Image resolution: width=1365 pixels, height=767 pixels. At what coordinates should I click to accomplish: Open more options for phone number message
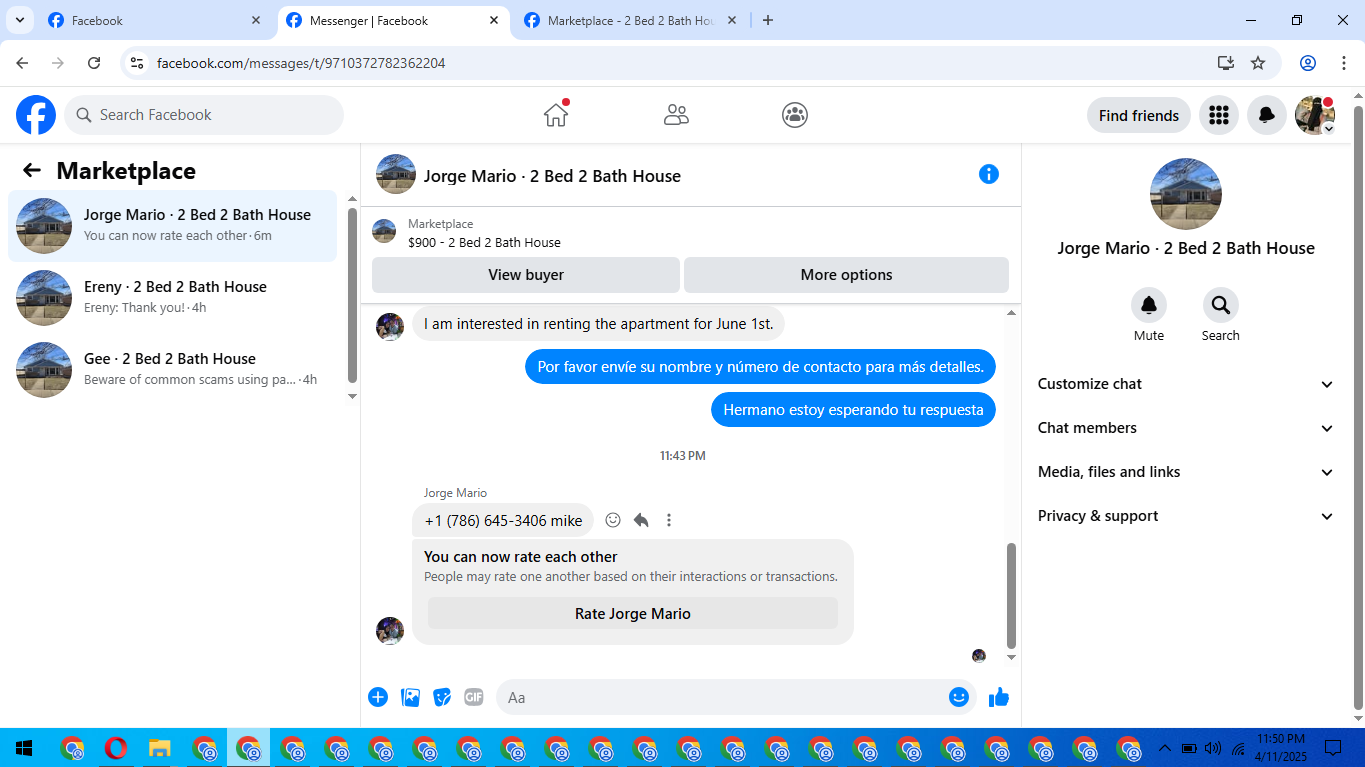(x=669, y=520)
